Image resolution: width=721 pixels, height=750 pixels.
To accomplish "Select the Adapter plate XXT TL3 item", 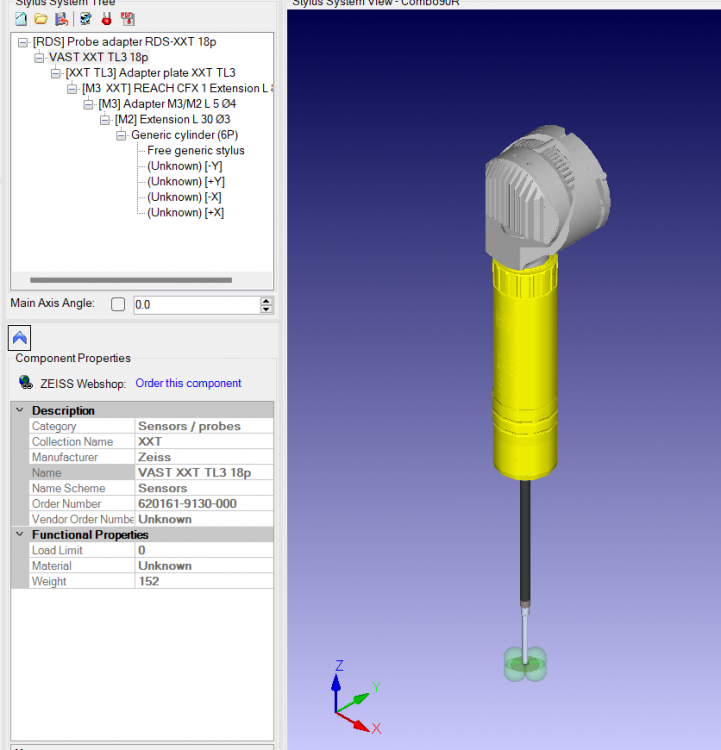I will pos(150,74).
